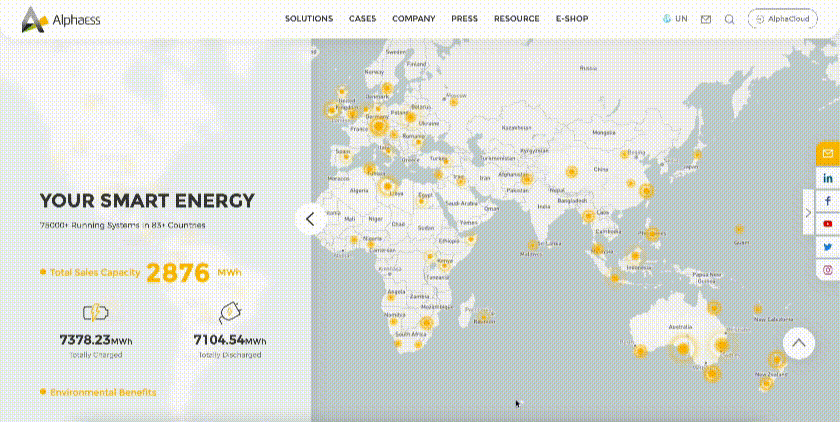Open Twitter from side social bar
The image size is (840, 422).
click(x=828, y=247)
